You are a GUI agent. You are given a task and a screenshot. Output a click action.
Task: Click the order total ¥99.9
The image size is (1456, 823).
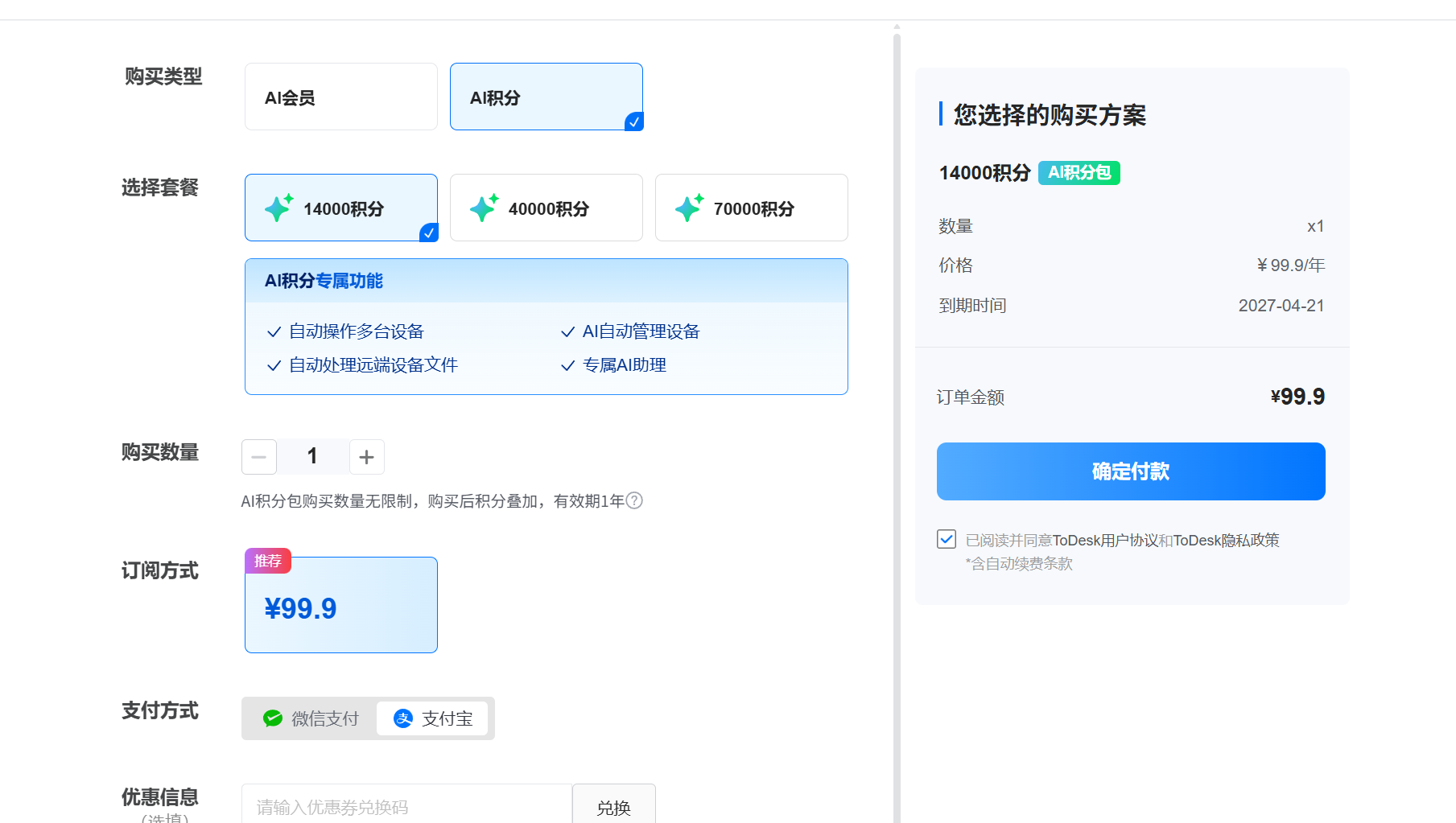[x=1297, y=397]
